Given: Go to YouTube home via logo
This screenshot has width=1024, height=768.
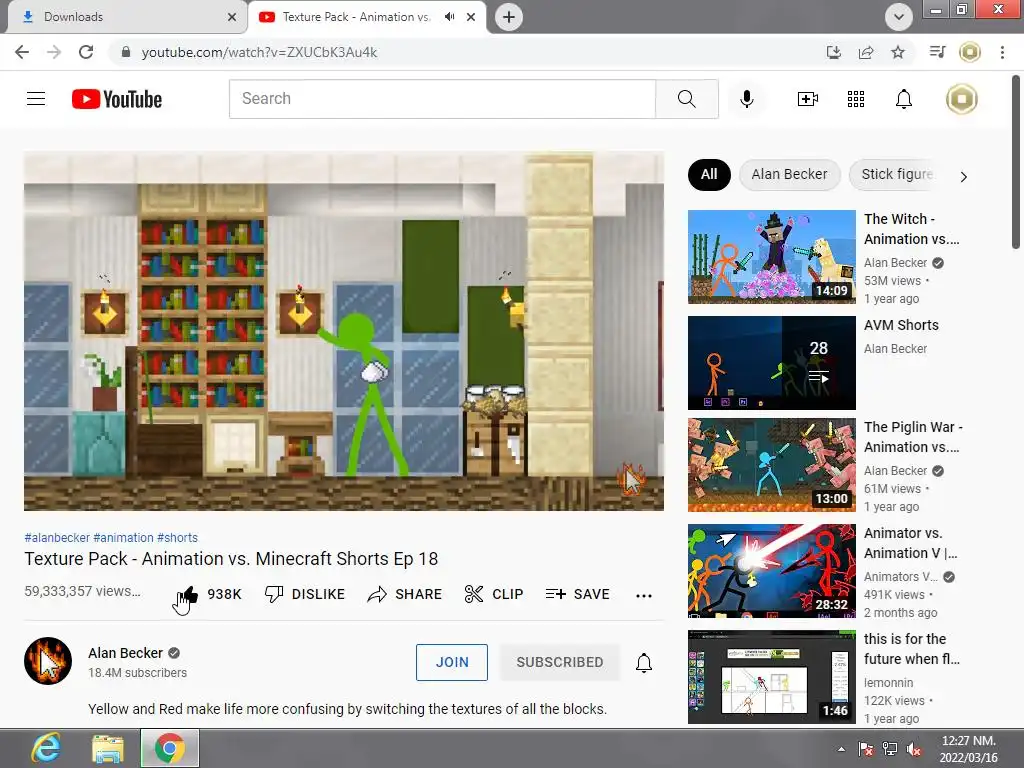Looking at the screenshot, I should [x=117, y=99].
